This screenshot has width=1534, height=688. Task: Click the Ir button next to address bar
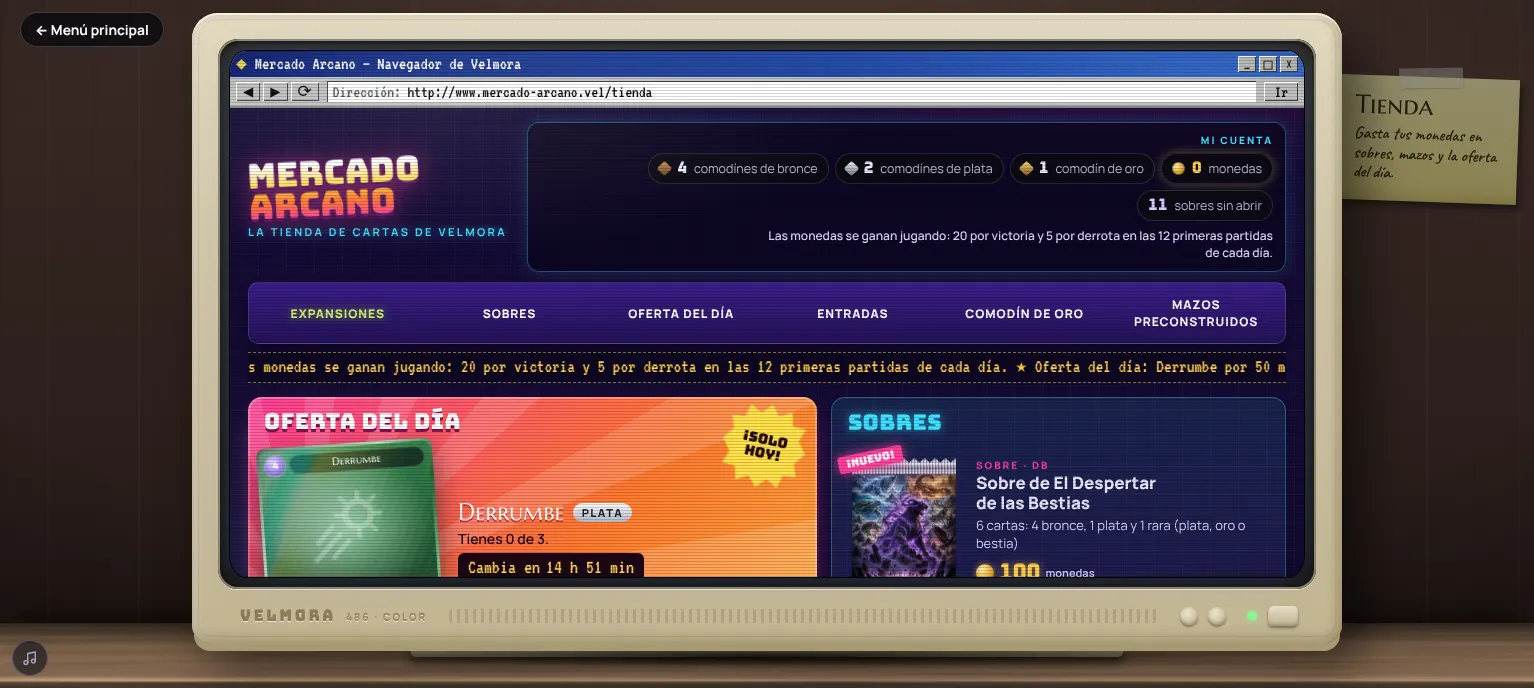click(x=1281, y=92)
